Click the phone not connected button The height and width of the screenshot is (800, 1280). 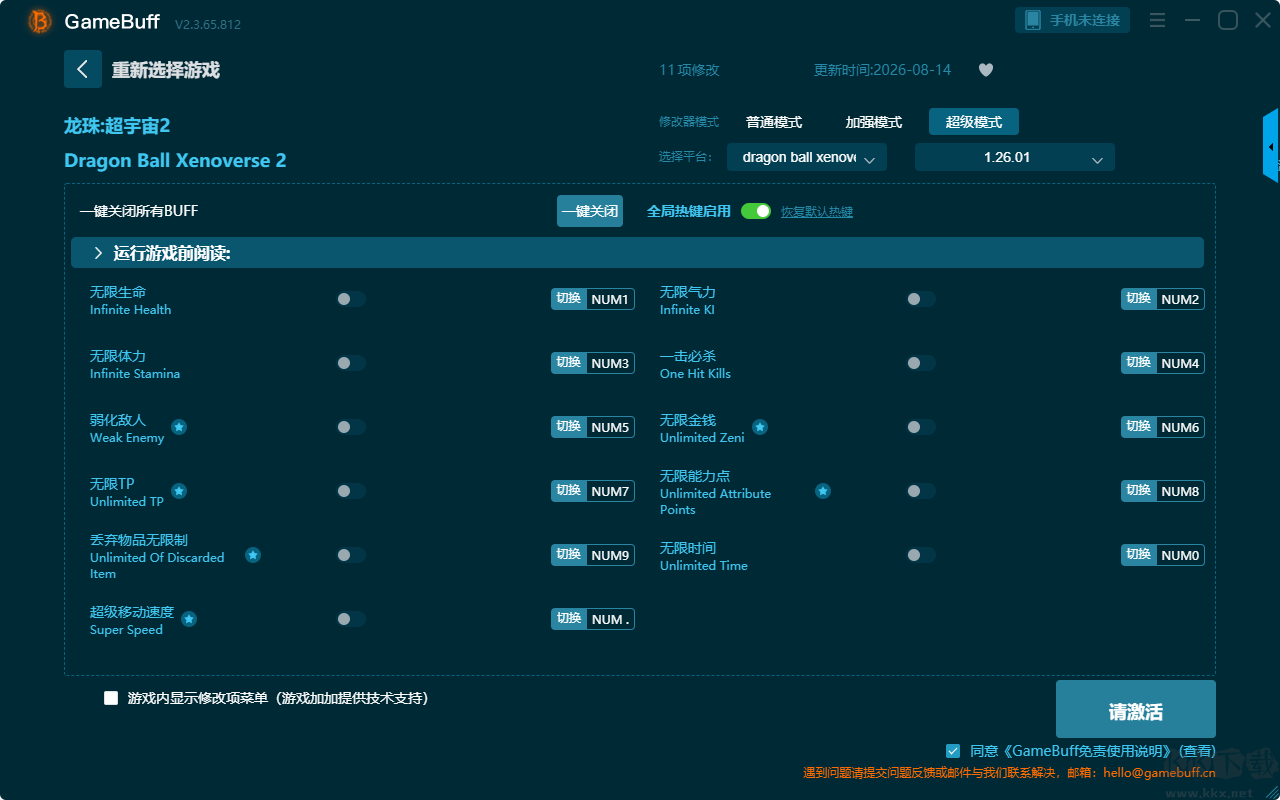(x=1073, y=20)
